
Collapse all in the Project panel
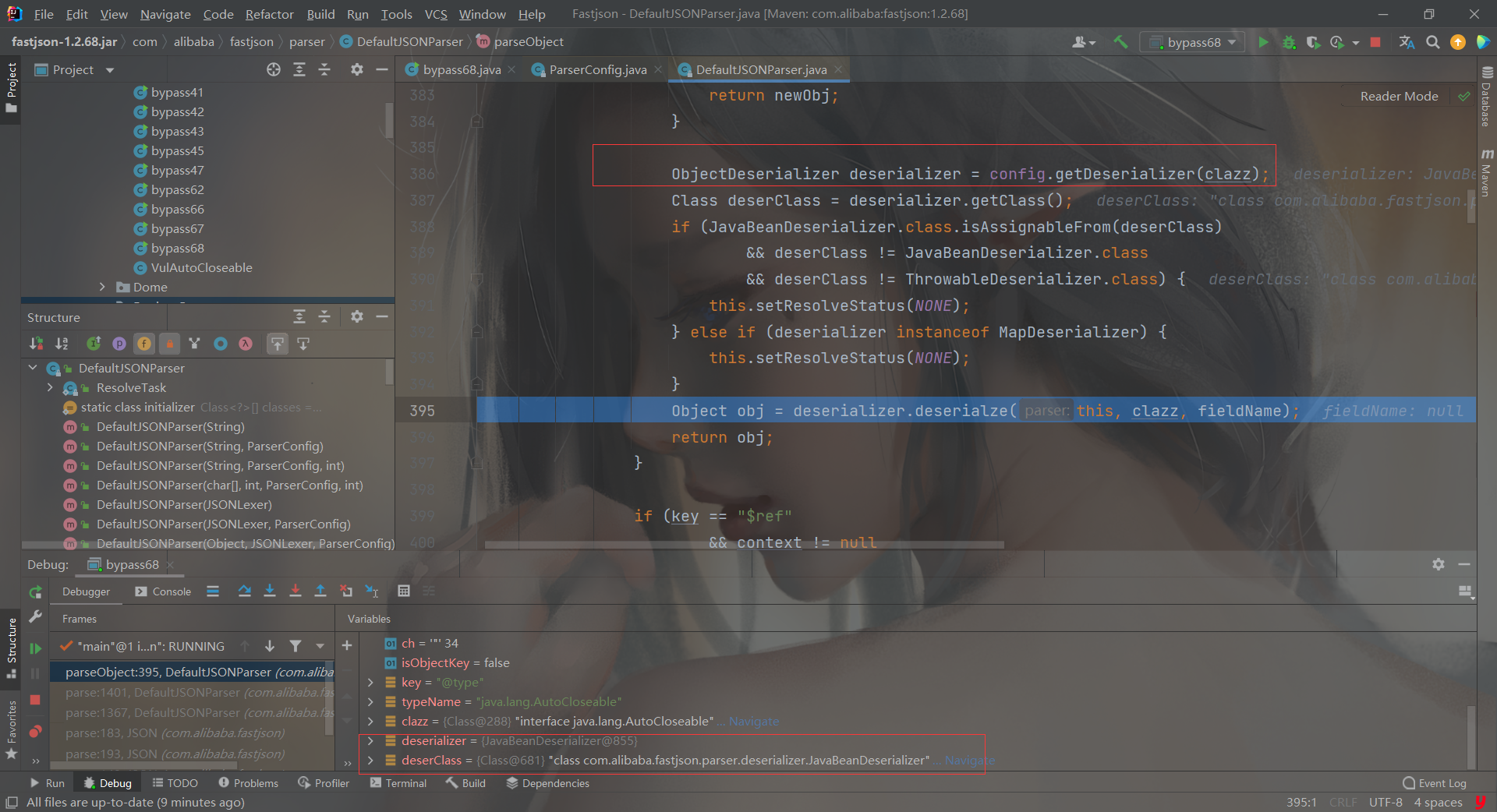point(324,69)
